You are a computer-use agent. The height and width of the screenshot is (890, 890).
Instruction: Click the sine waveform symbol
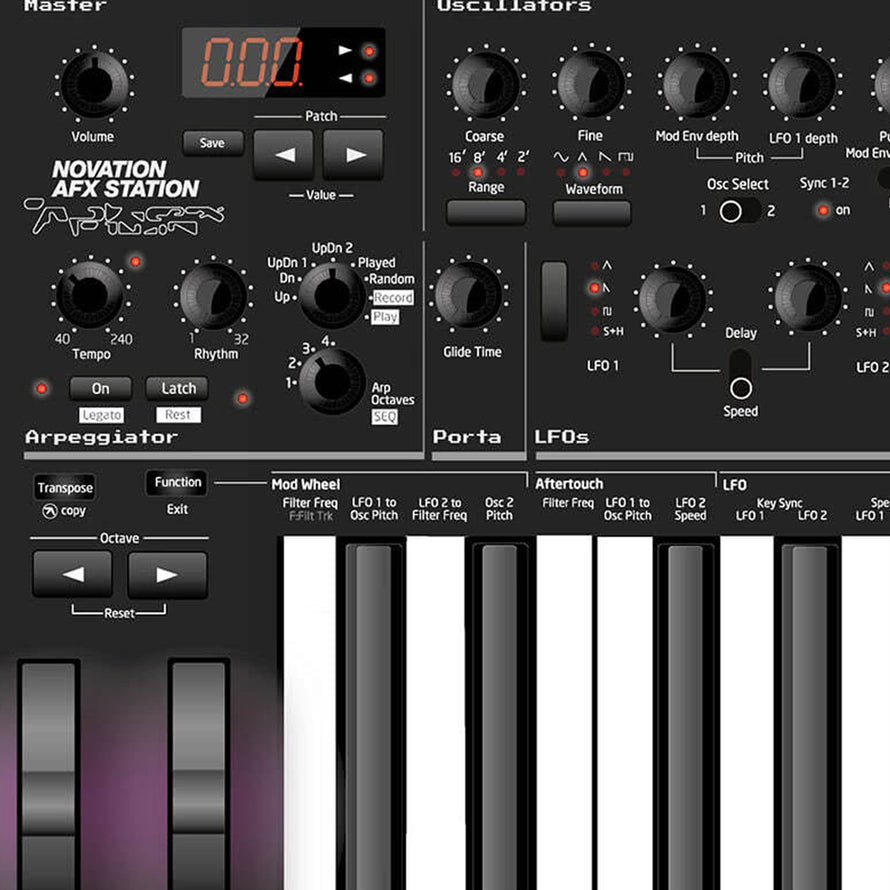(x=561, y=157)
